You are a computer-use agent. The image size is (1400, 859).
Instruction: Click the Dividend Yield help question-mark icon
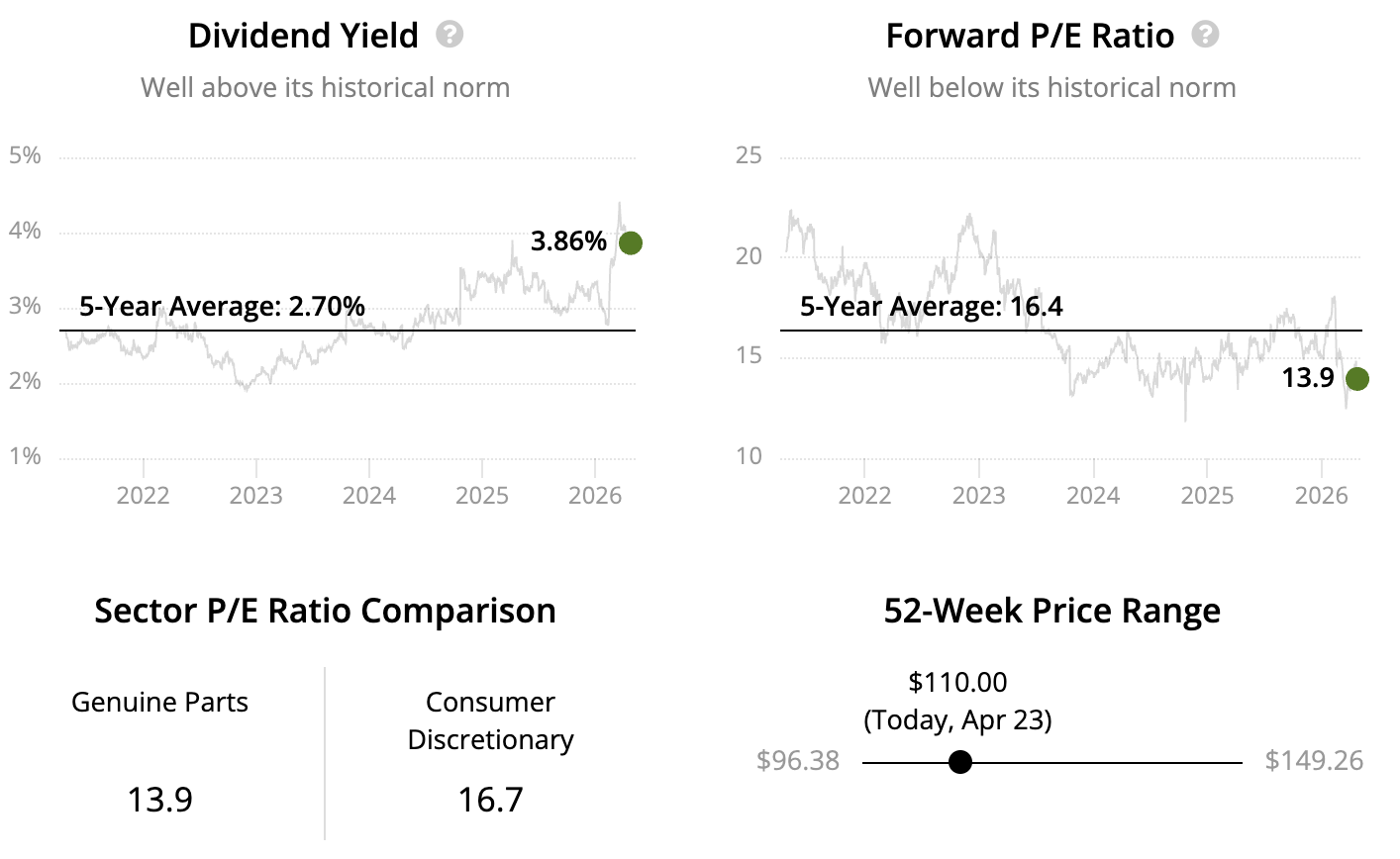point(450,36)
